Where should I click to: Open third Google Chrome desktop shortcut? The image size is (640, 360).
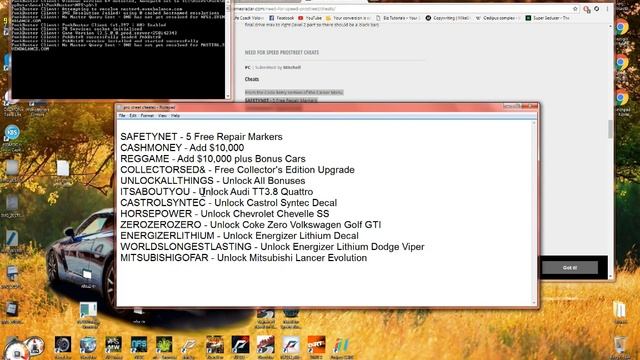(x=621, y=98)
